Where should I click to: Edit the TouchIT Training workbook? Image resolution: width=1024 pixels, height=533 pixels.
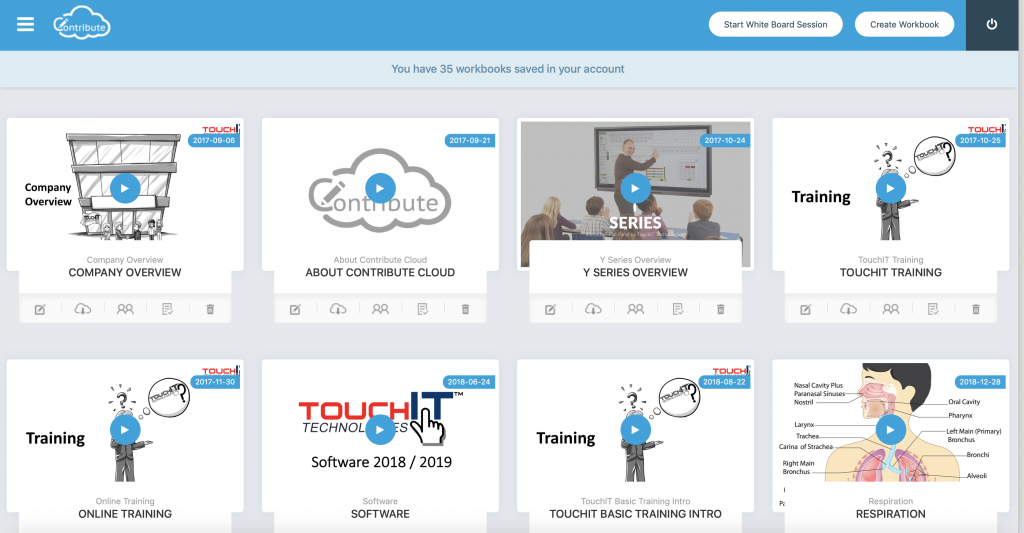click(806, 309)
